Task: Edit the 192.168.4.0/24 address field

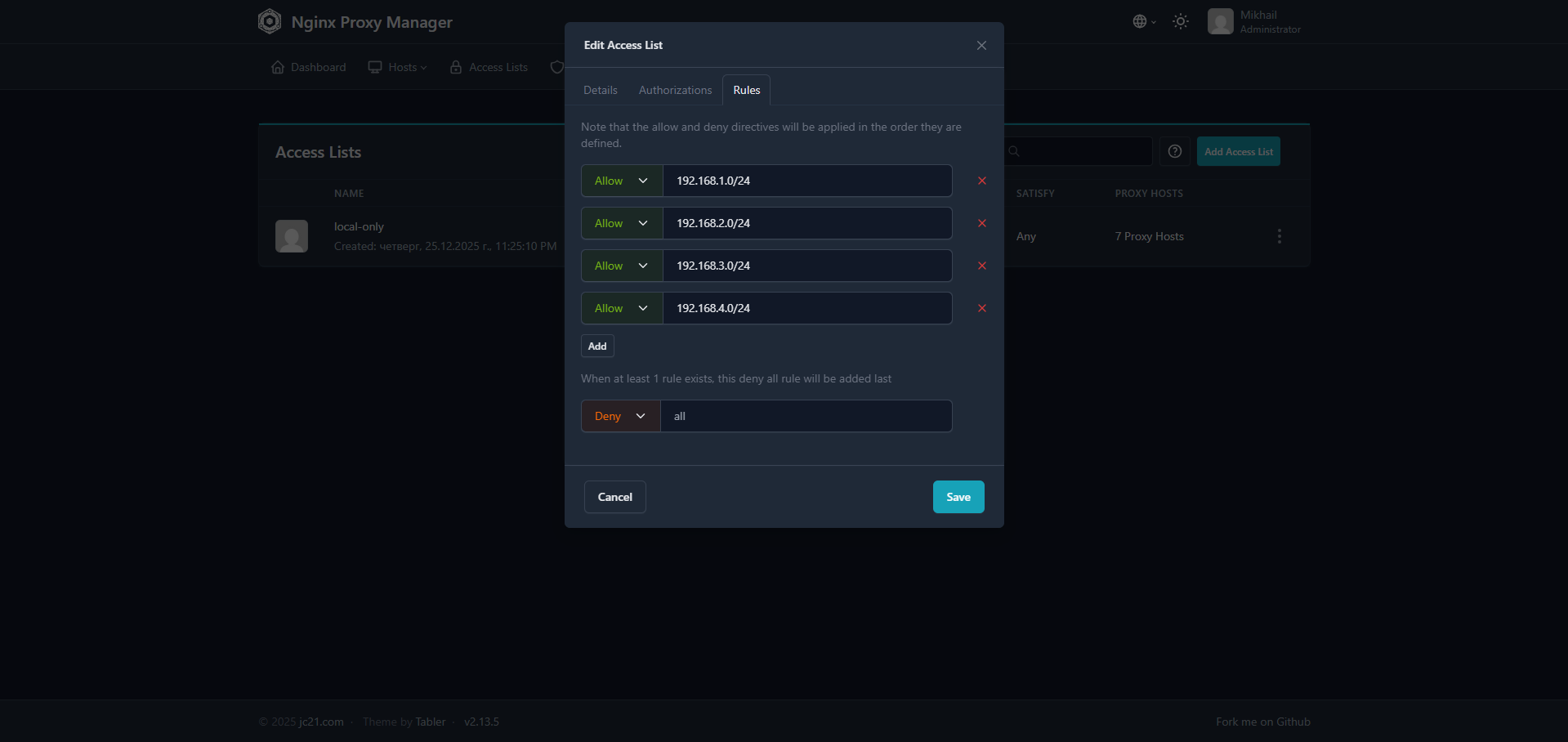Action: tap(807, 308)
